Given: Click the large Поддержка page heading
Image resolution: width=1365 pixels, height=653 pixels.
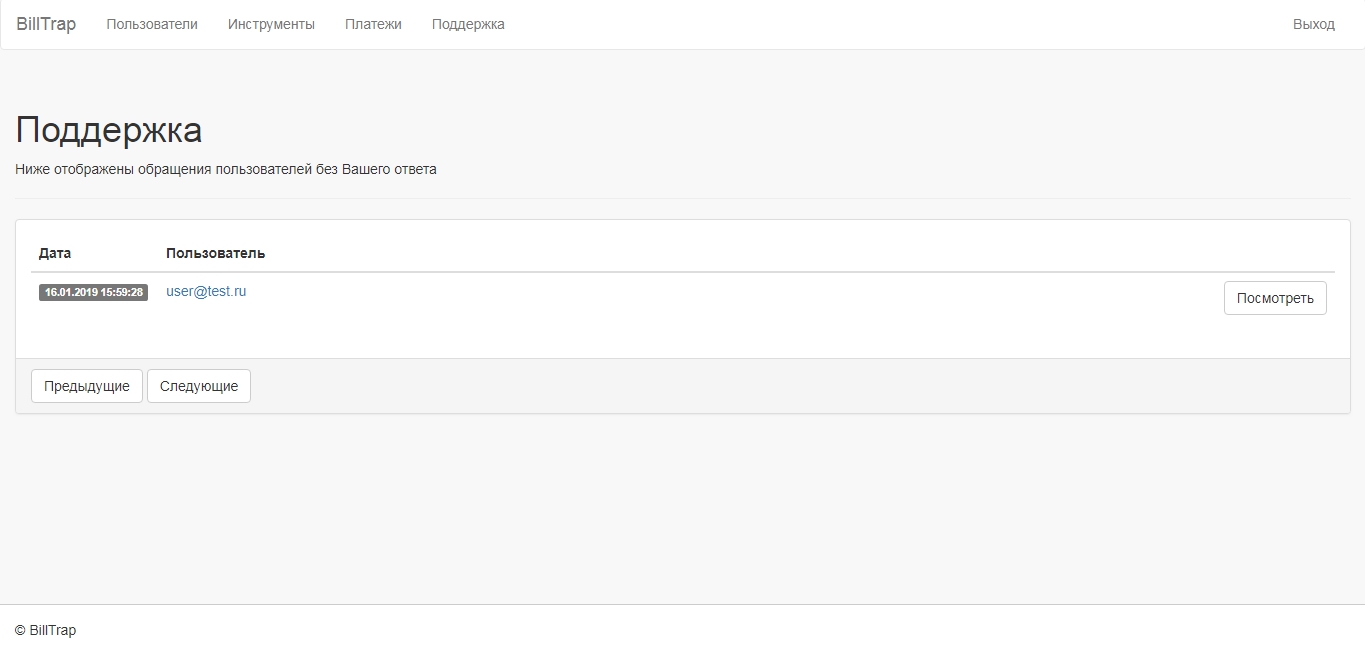Looking at the screenshot, I should click(x=109, y=130).
